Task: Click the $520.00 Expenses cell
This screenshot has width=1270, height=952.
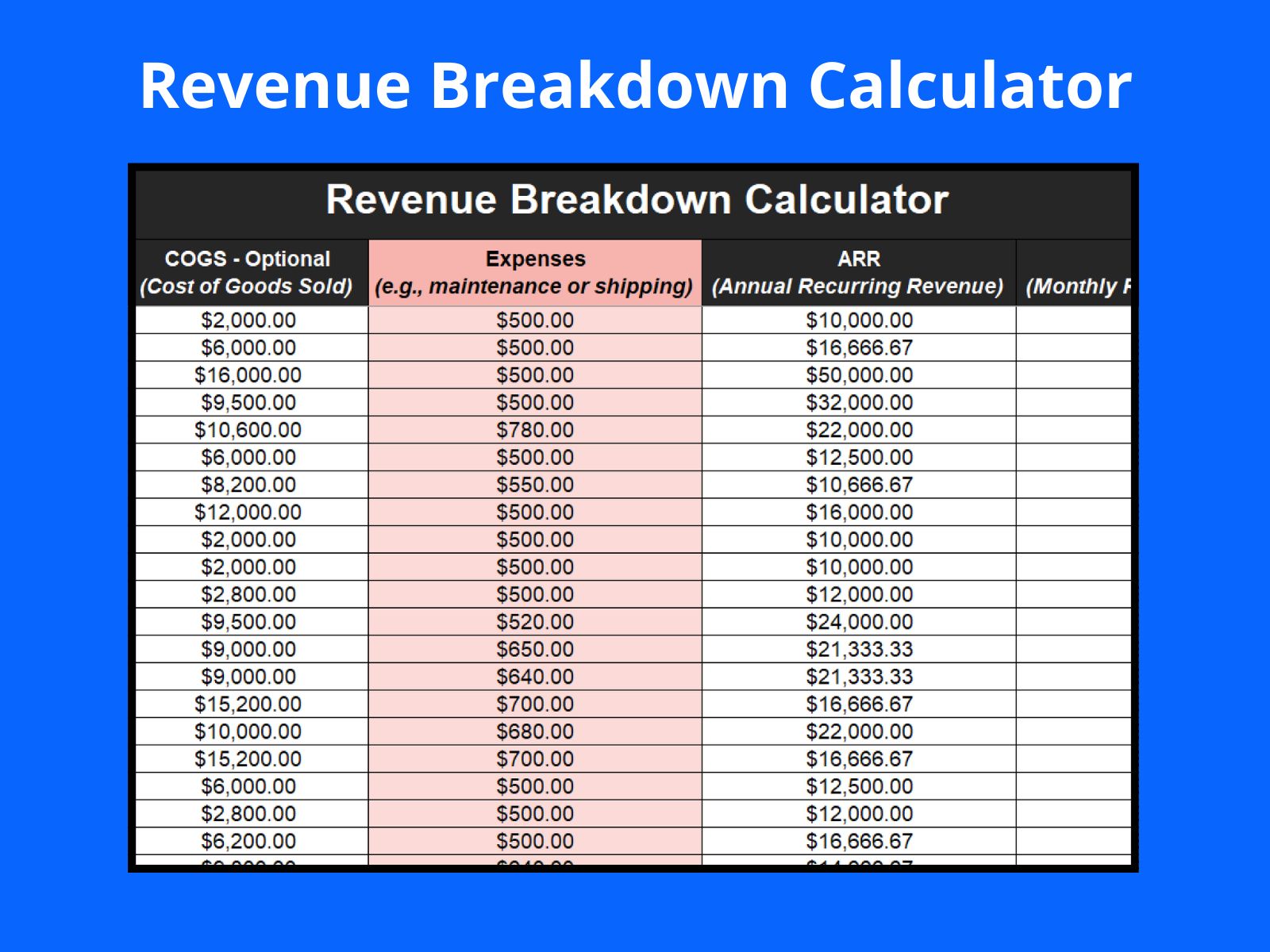Action: 534,622
